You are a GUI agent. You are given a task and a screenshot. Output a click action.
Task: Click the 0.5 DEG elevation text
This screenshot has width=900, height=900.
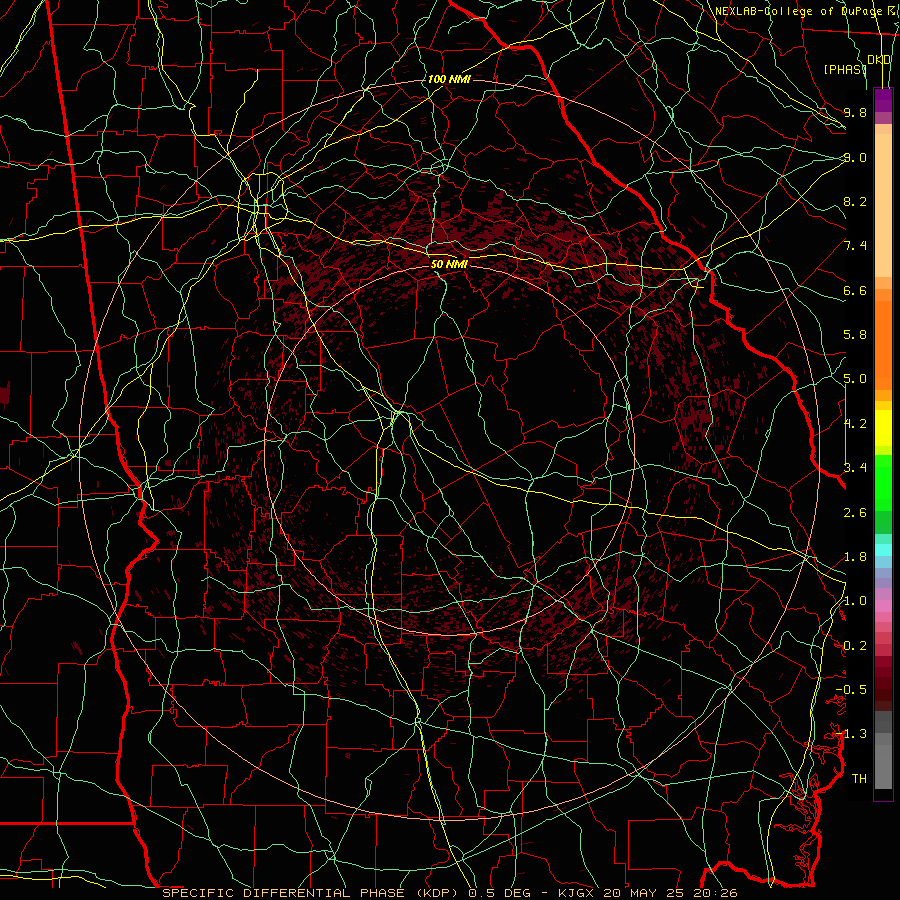pos(498,893)
